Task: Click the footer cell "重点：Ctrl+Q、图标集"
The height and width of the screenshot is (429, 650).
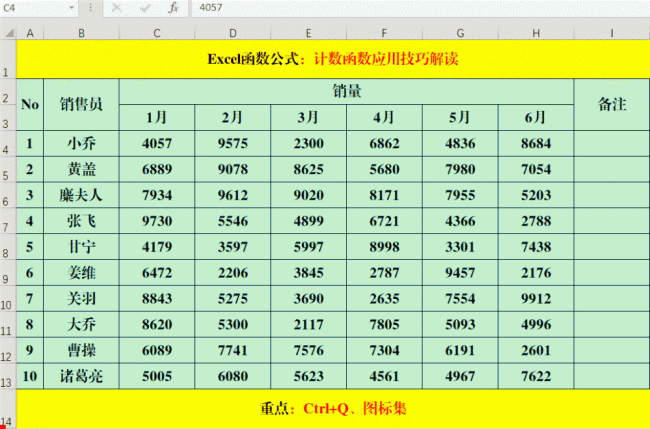Action: click(333, 409)
